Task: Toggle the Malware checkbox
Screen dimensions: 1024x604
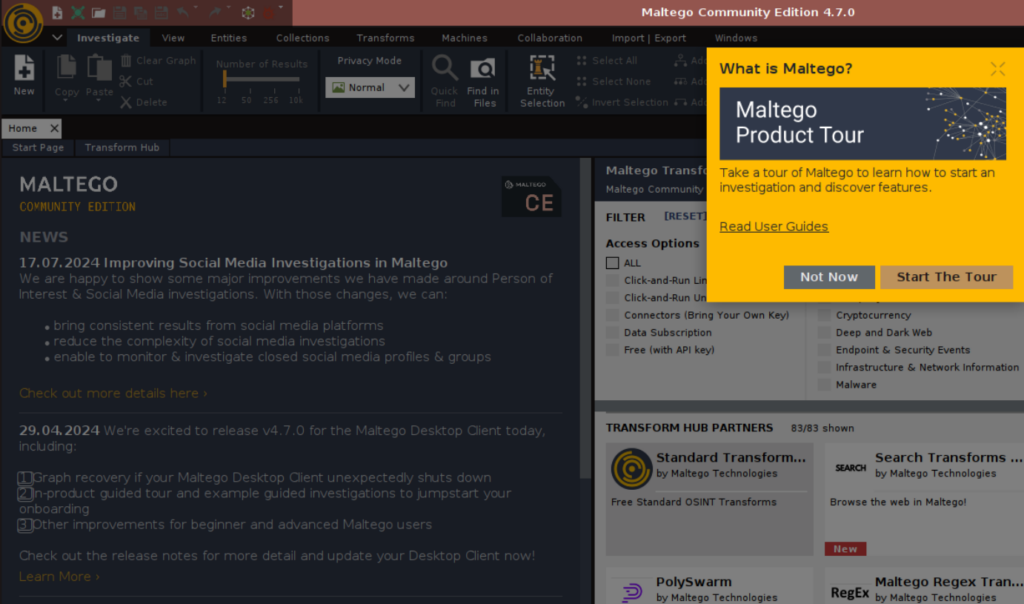Action: tap(824, 385)
